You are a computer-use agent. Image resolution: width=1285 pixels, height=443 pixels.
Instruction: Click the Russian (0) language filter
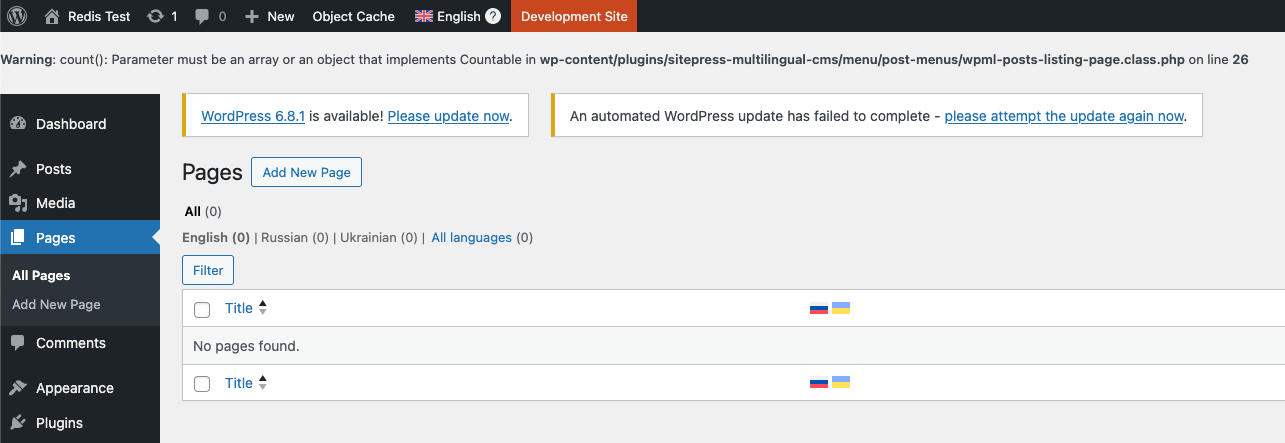click(295, 238)
